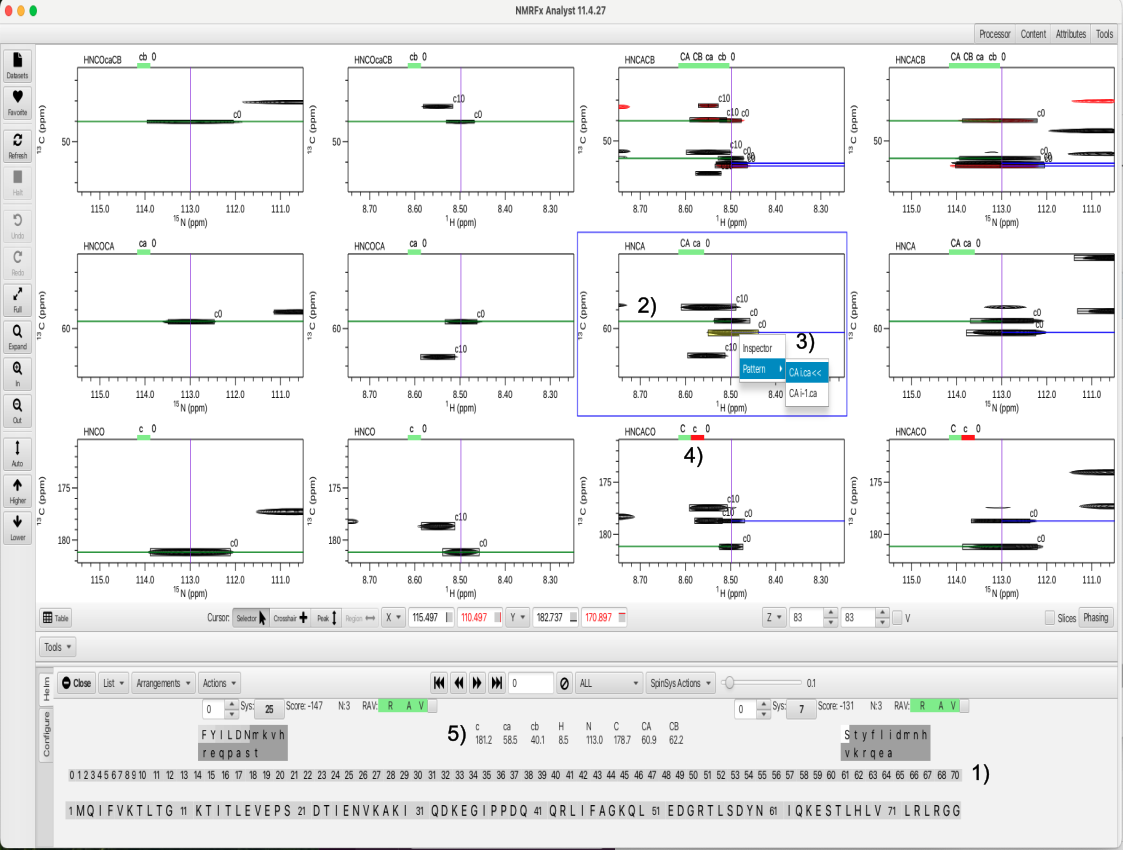The width and height of the screenshot is (1123, 850).
Task: Expand the SpinSys Actions dropdown
Action: [x=681, y=683]
